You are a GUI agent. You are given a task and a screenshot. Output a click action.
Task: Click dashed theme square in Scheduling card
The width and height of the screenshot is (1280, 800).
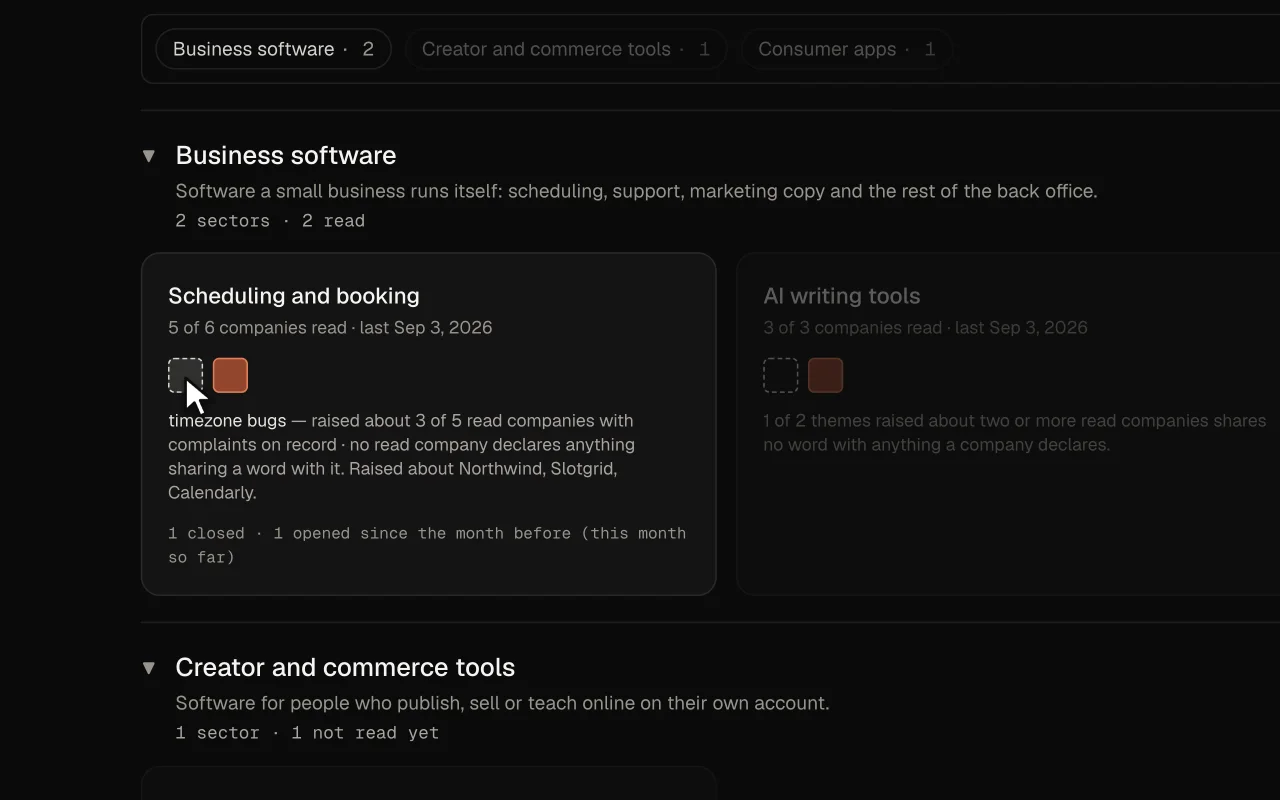click(185, 375)
